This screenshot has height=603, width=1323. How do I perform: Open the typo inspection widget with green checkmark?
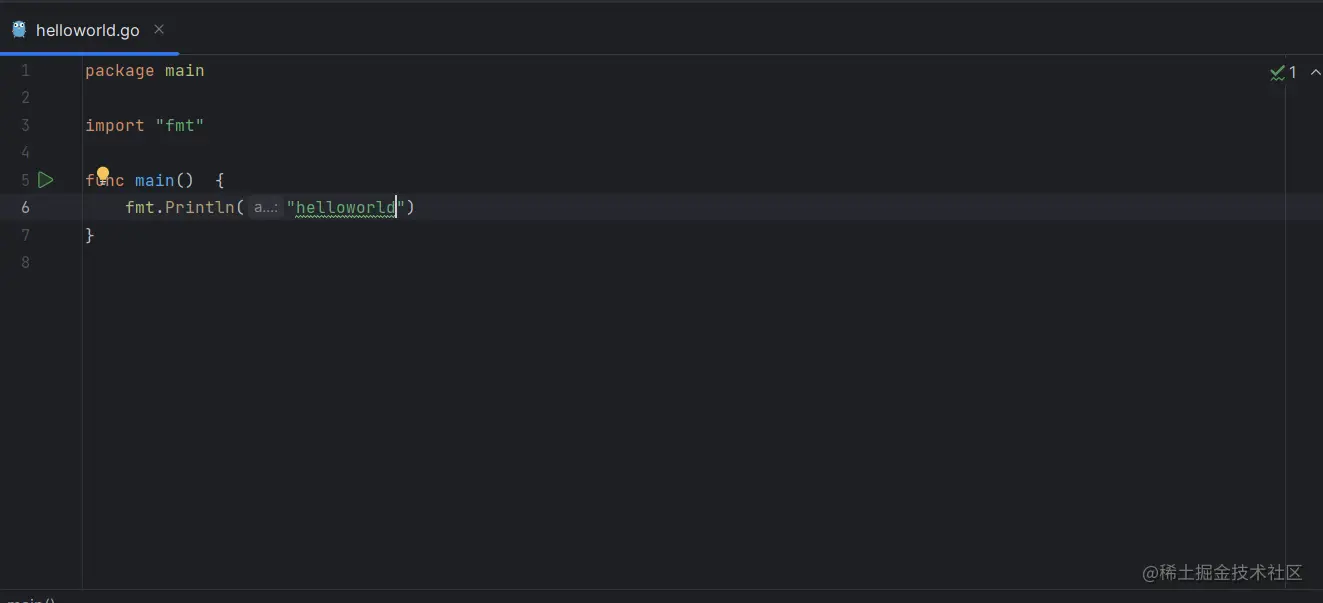pos(1283,72)
